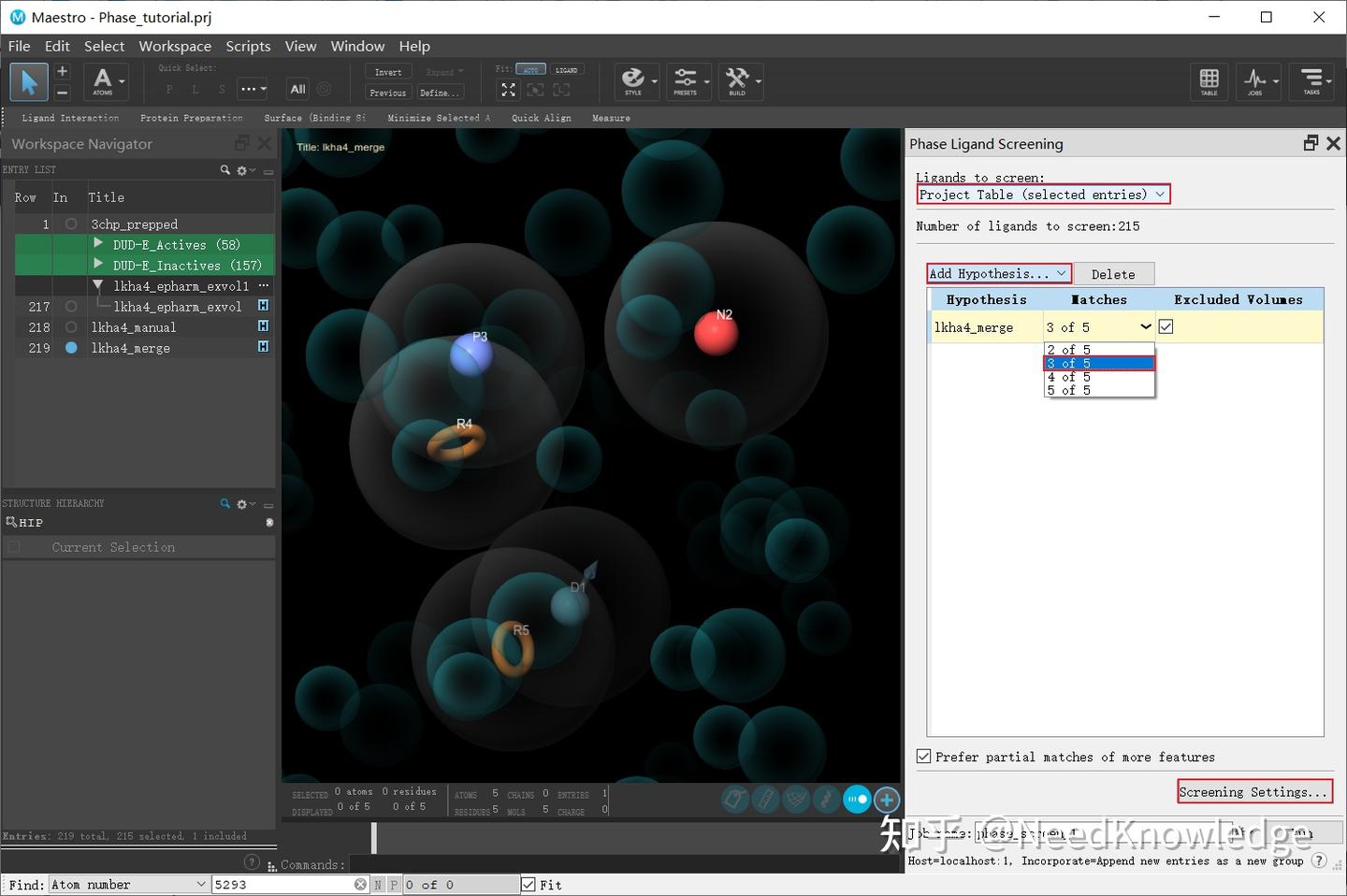Enable the Fit checkbox near the Find bar

529,884
